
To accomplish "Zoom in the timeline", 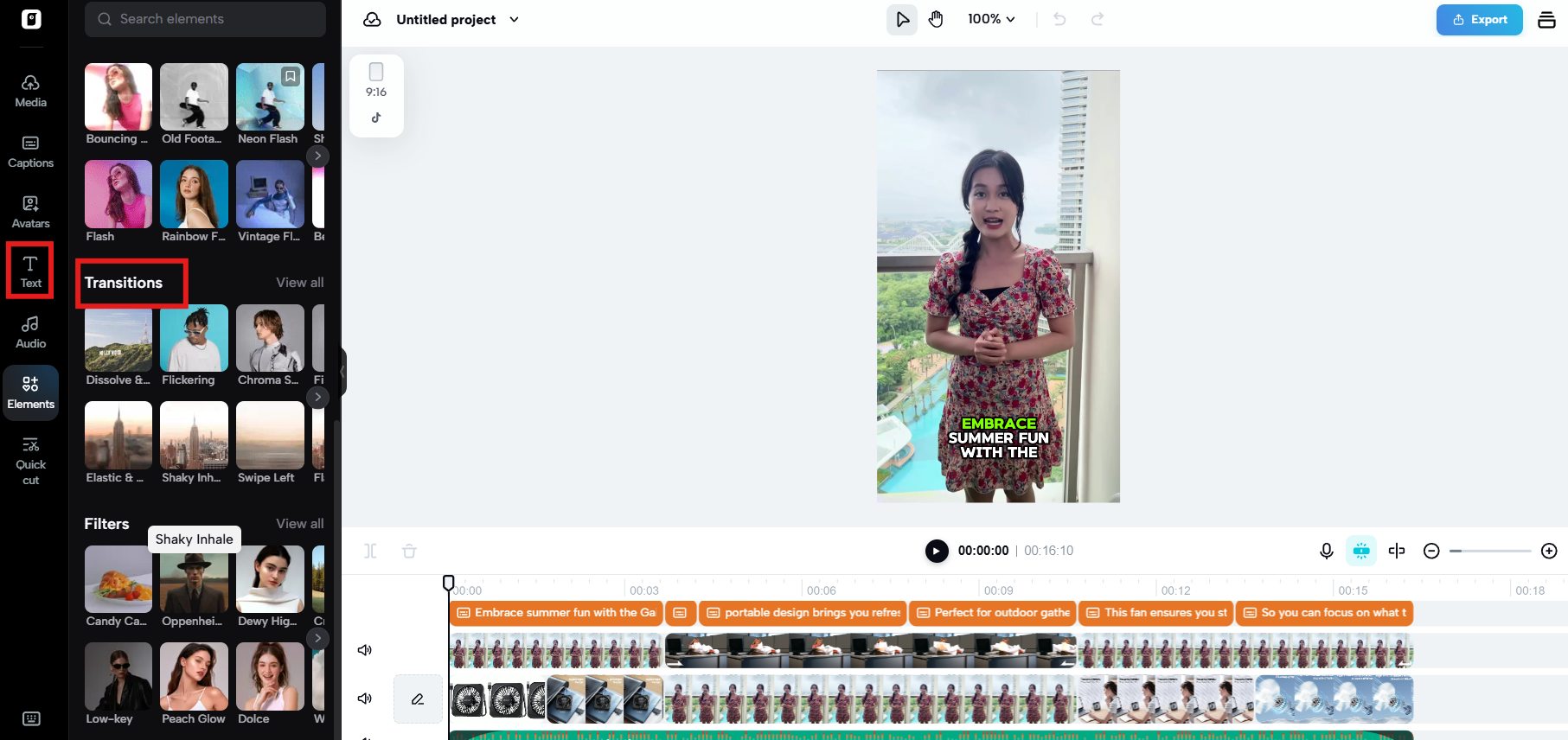I will point(1549,551).
